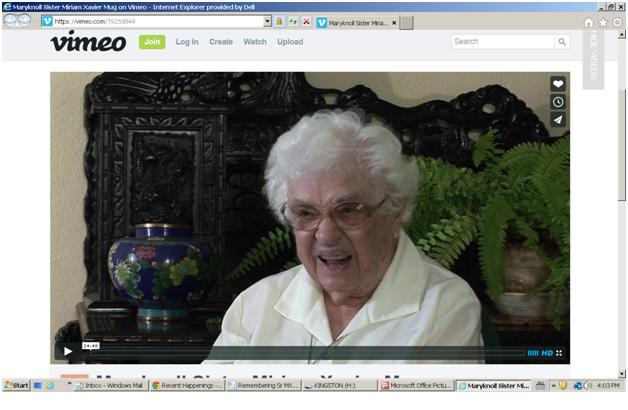Click page scrollbar up arrow
628x410 pixels.
[x=622, y=35]
